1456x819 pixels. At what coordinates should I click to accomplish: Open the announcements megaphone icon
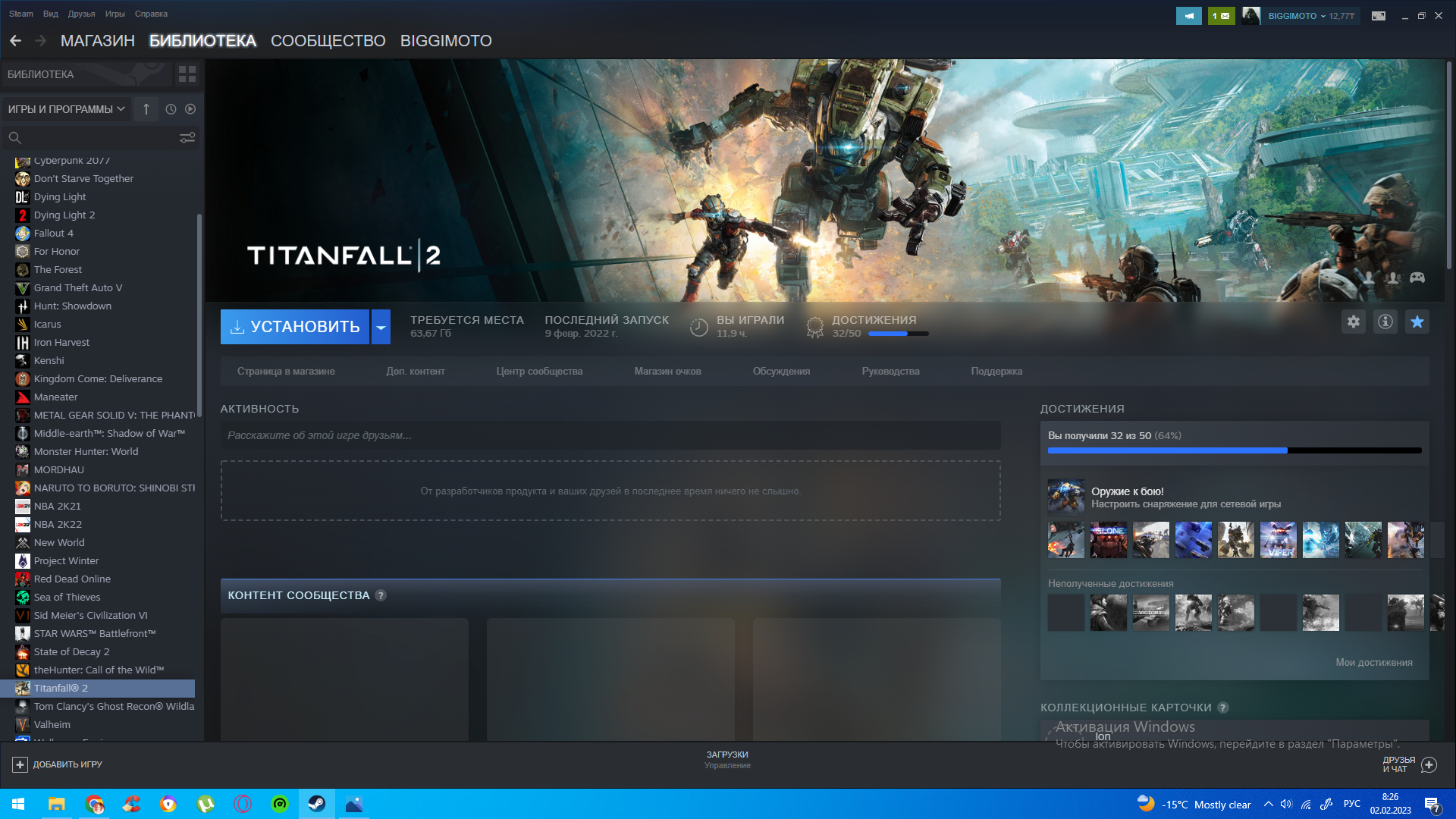tap(1188, 16)
